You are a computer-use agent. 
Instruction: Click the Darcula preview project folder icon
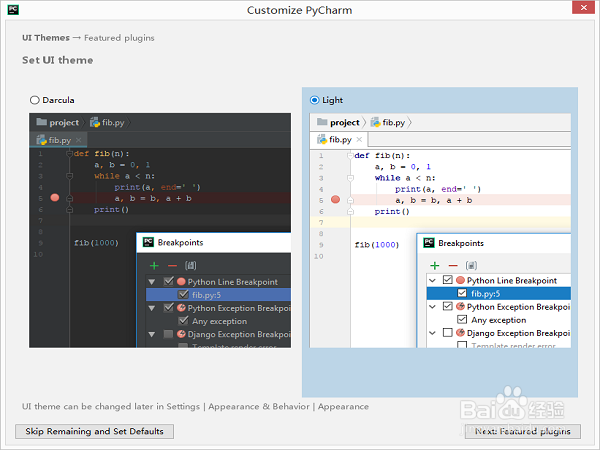(x=41, y=122)
